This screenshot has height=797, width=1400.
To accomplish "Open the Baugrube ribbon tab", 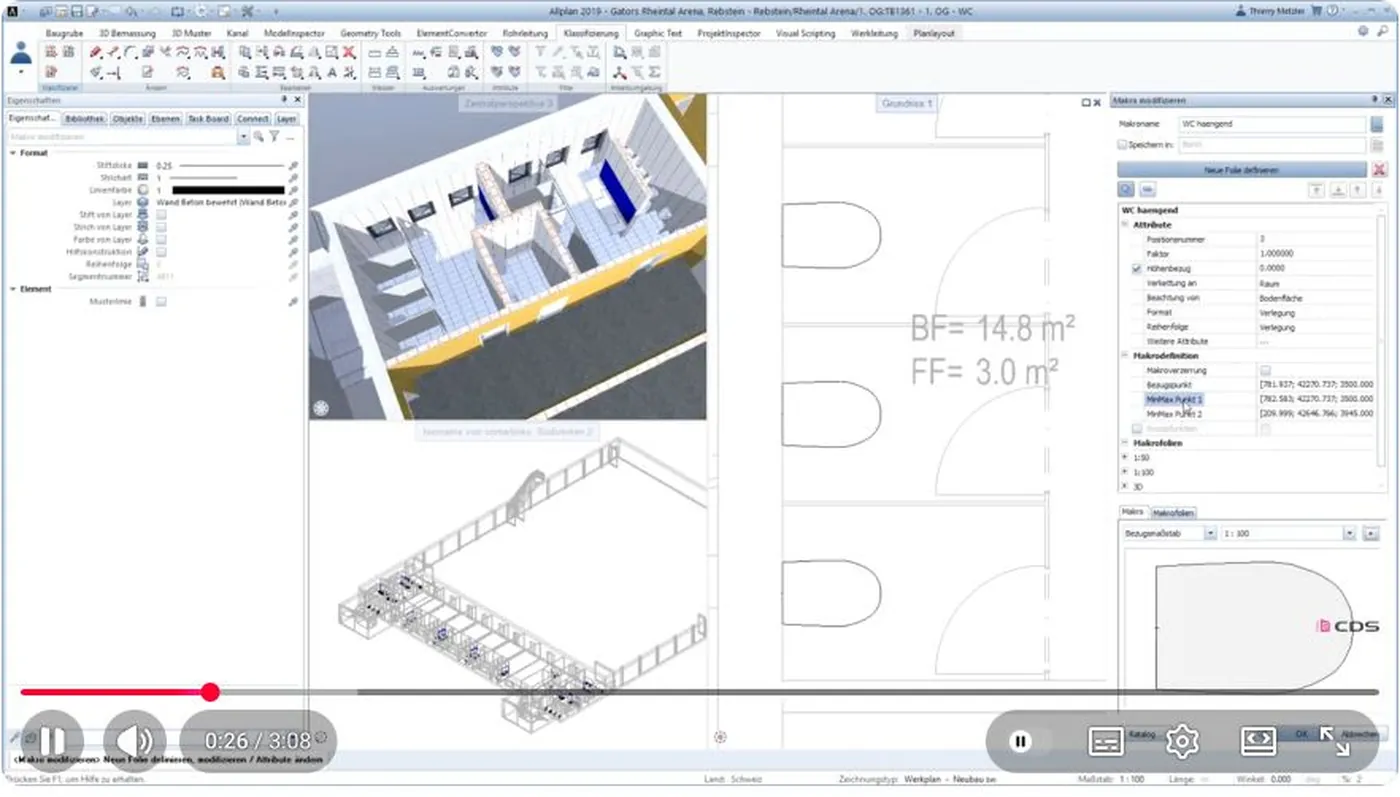I will pos(65,33).
